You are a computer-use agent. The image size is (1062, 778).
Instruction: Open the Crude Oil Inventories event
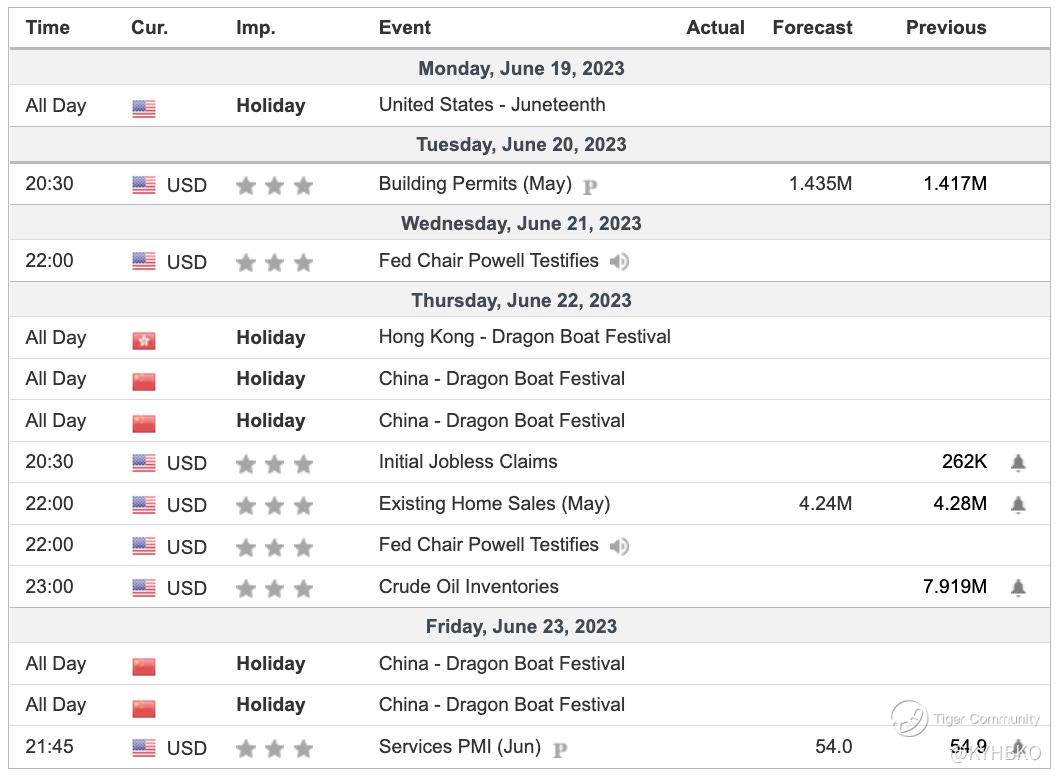[x=468, y=586]
